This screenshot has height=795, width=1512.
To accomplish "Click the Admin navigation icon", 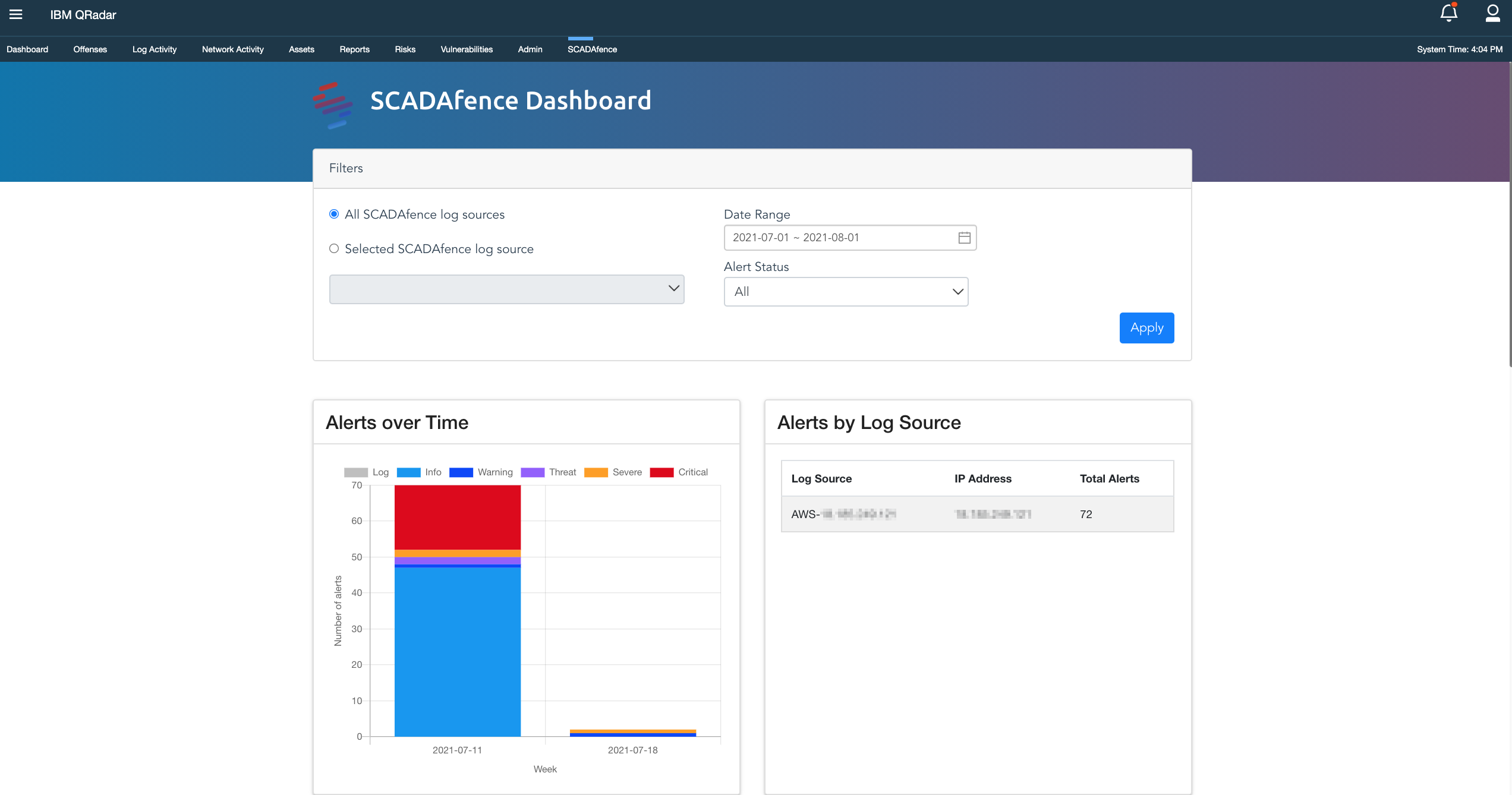I will coord(530,49).
